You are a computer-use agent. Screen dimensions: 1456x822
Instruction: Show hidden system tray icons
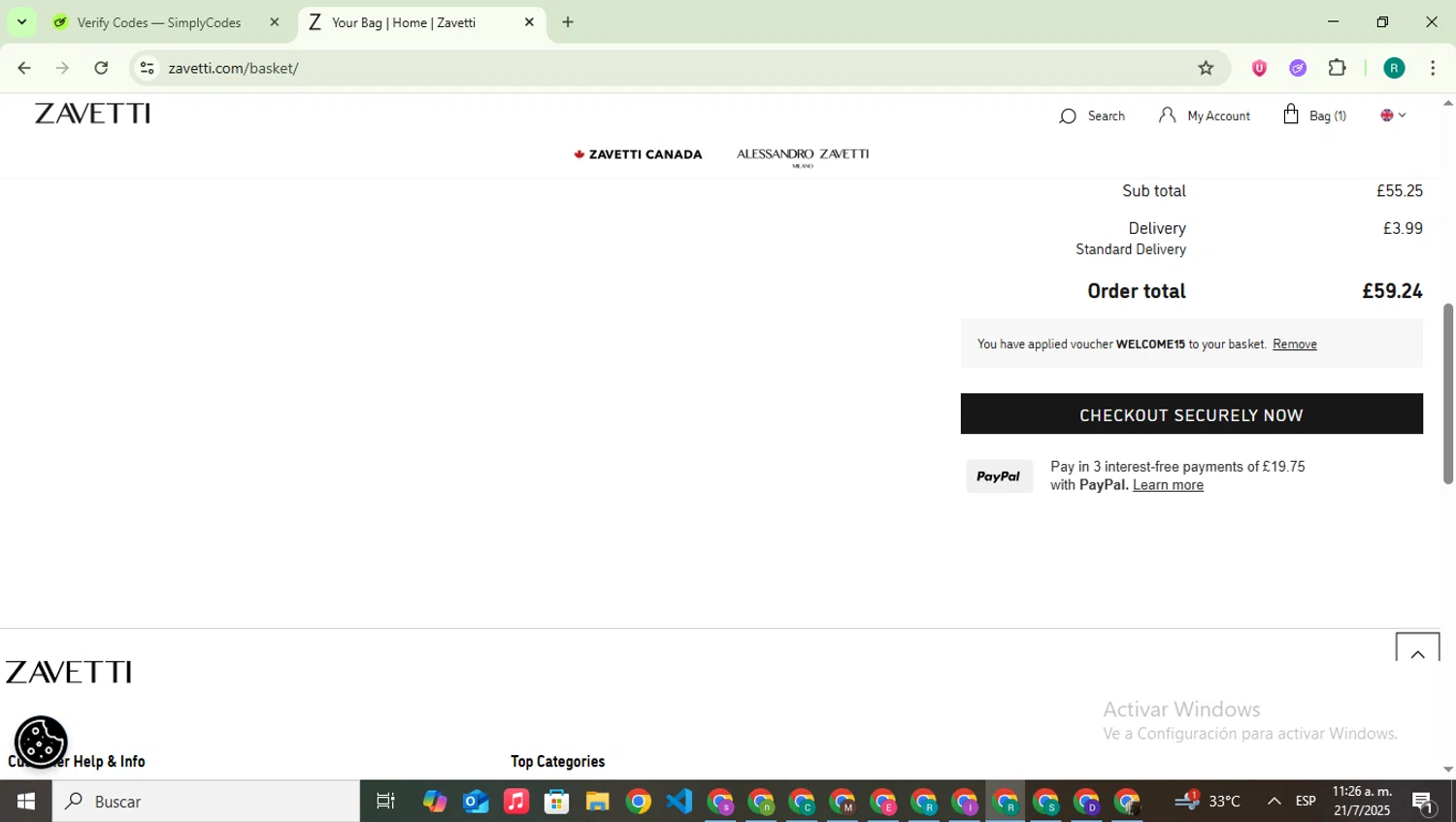1274,801
